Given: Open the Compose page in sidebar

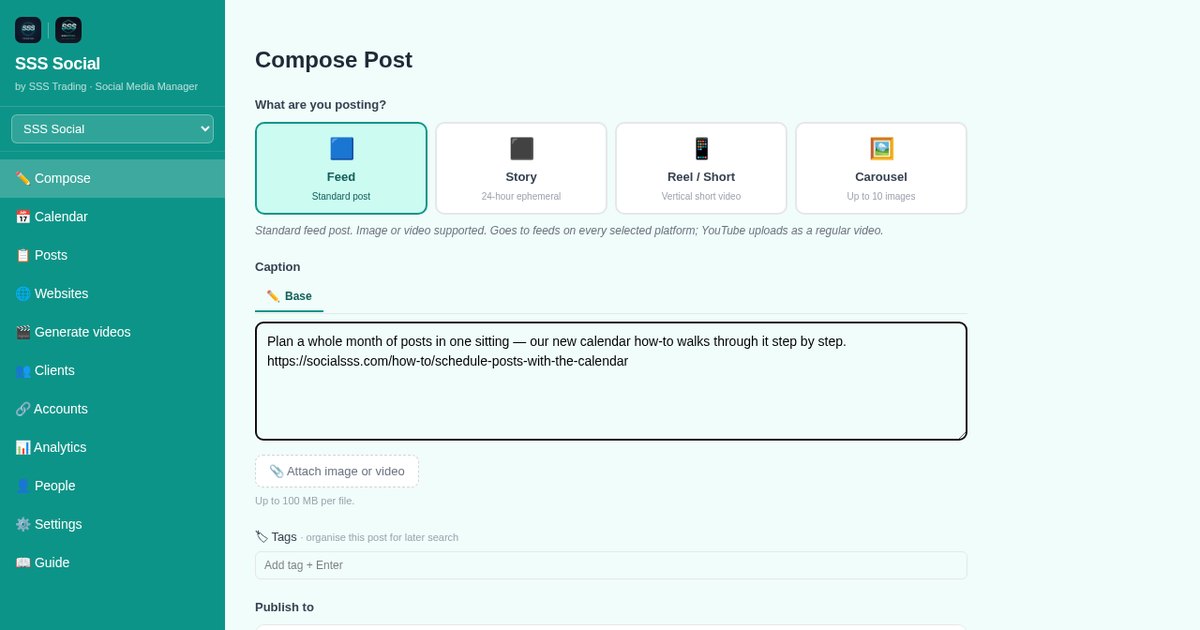Looking at the screenshot, I should [112, 178].
